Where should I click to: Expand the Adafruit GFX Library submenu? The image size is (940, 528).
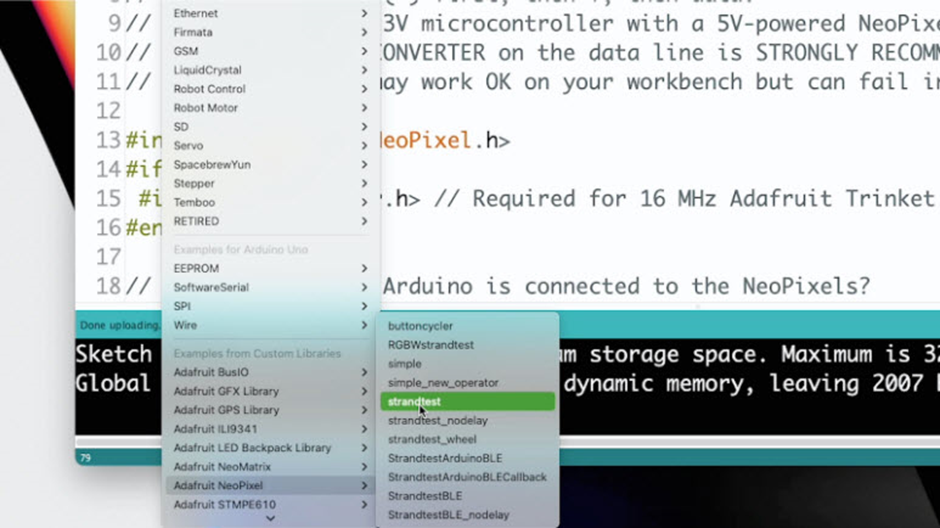click(x=270, y=391)
